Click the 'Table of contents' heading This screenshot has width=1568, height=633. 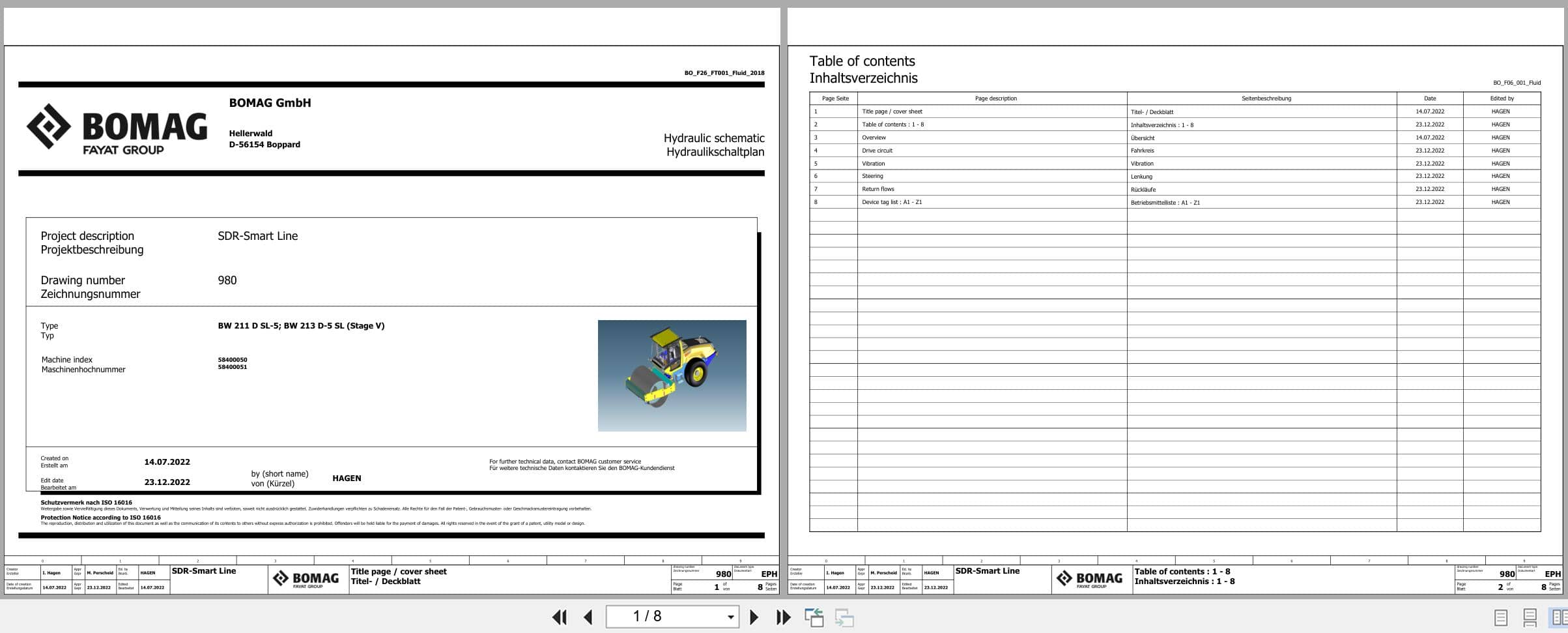pyautogui.click(x=862, y=61)
